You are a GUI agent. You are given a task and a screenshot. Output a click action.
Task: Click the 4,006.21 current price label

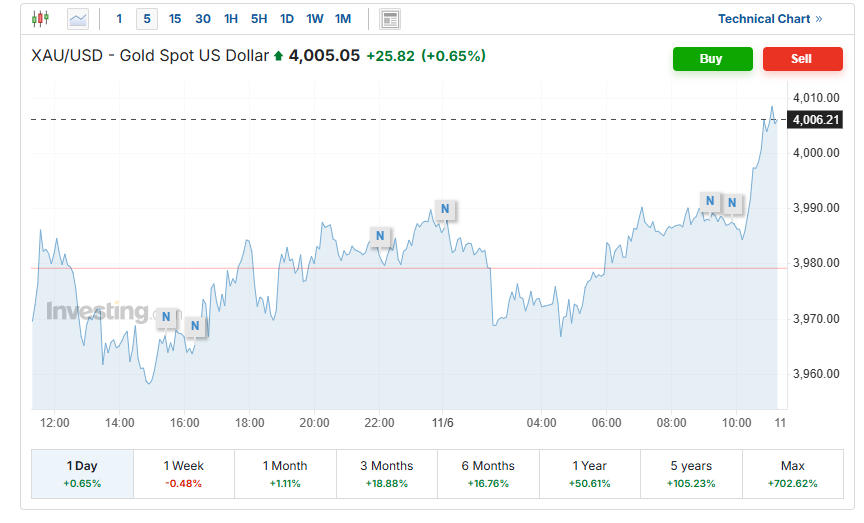tap(815, 120)
